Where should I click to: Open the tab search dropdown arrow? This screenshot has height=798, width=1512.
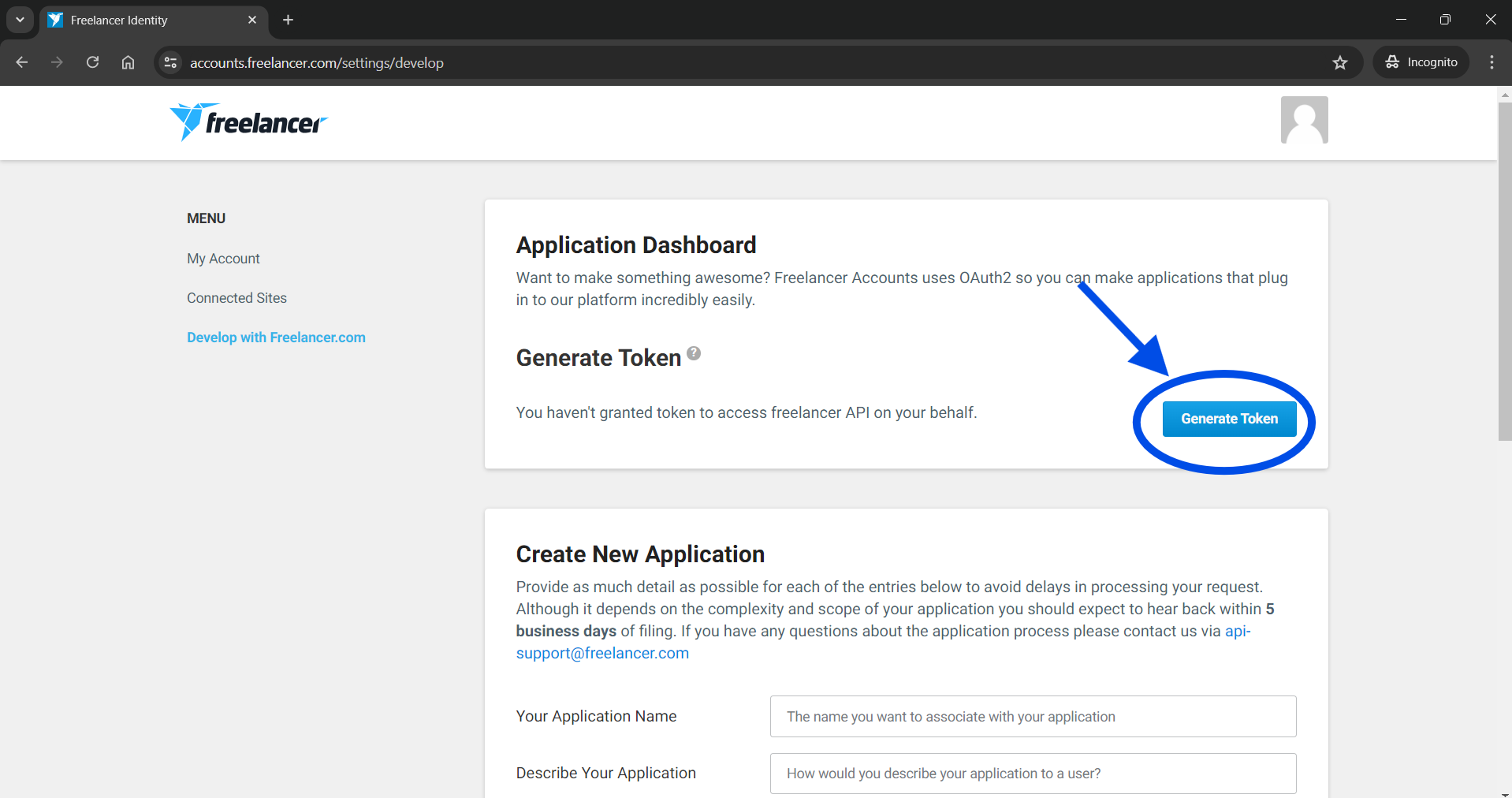[20, 20]
